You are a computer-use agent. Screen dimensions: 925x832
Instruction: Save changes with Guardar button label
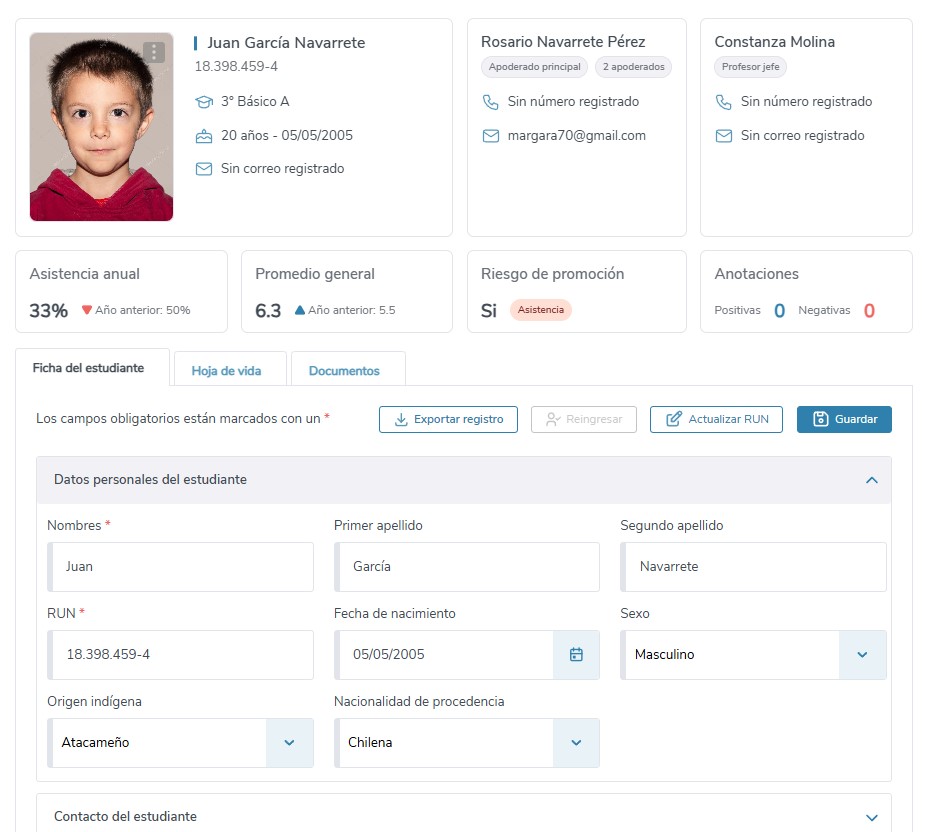[856, 420]
